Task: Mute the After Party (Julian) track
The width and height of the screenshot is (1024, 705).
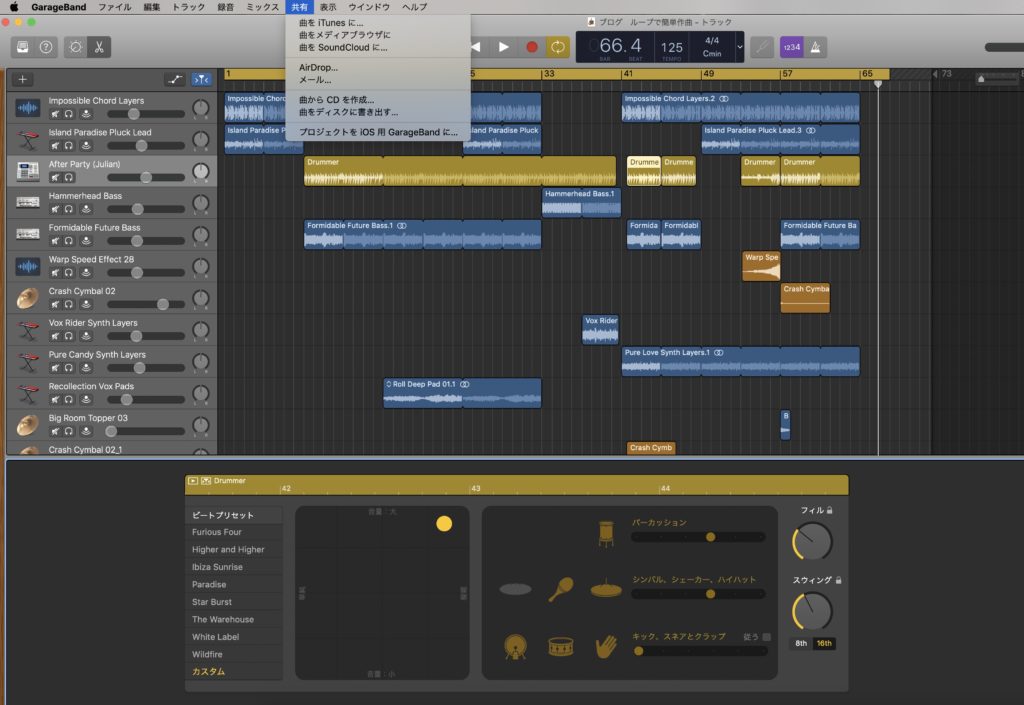Action: click(55, 178)
